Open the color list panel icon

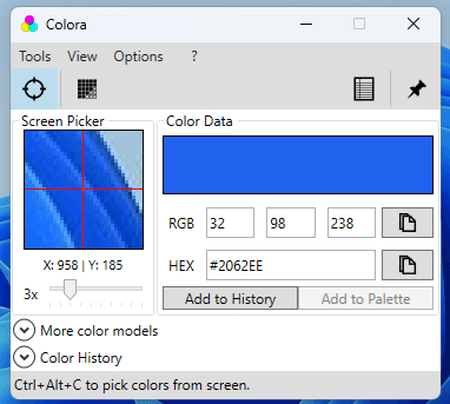(364, 89)
